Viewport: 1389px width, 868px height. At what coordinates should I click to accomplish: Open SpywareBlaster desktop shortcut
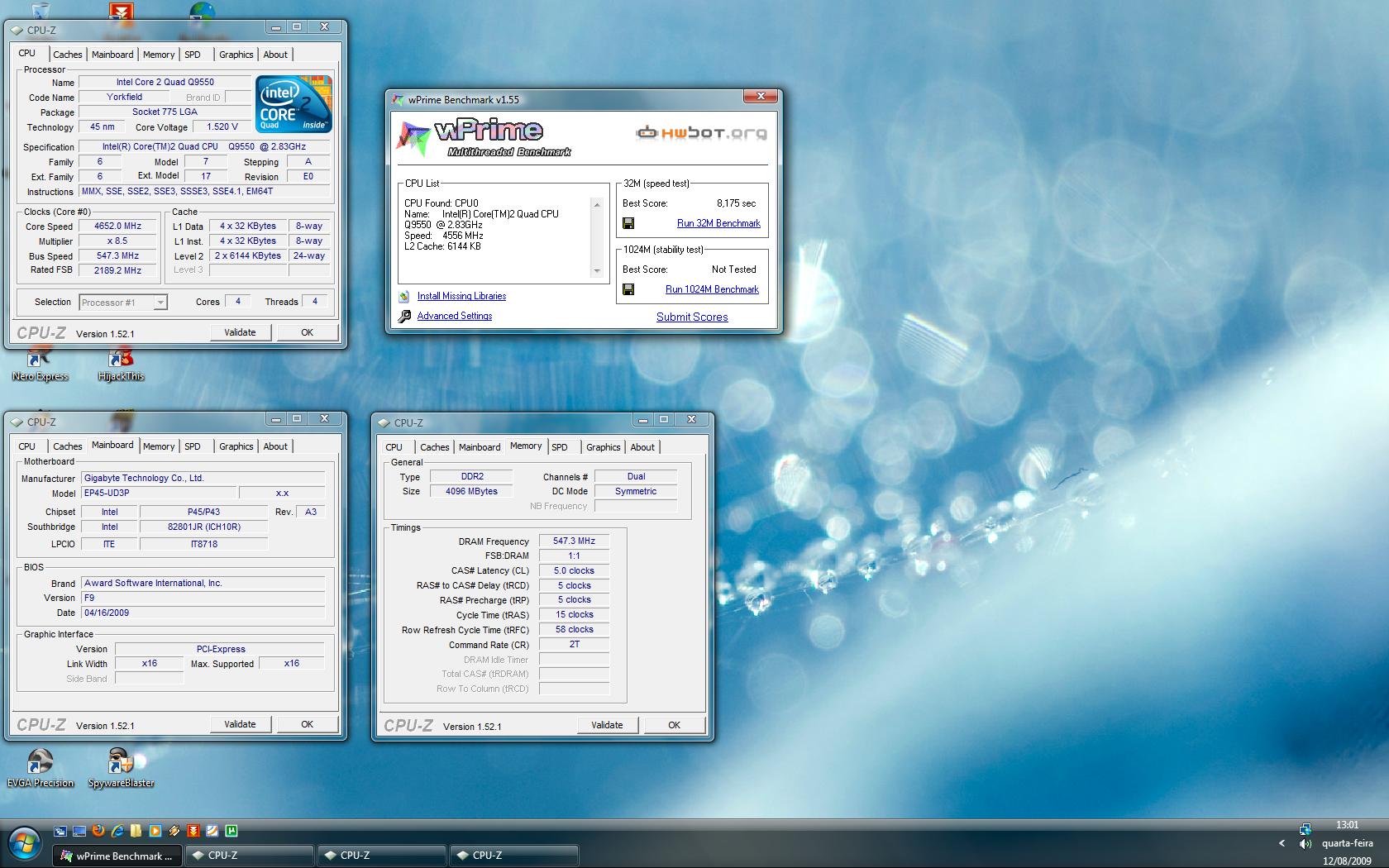[121, 769]
